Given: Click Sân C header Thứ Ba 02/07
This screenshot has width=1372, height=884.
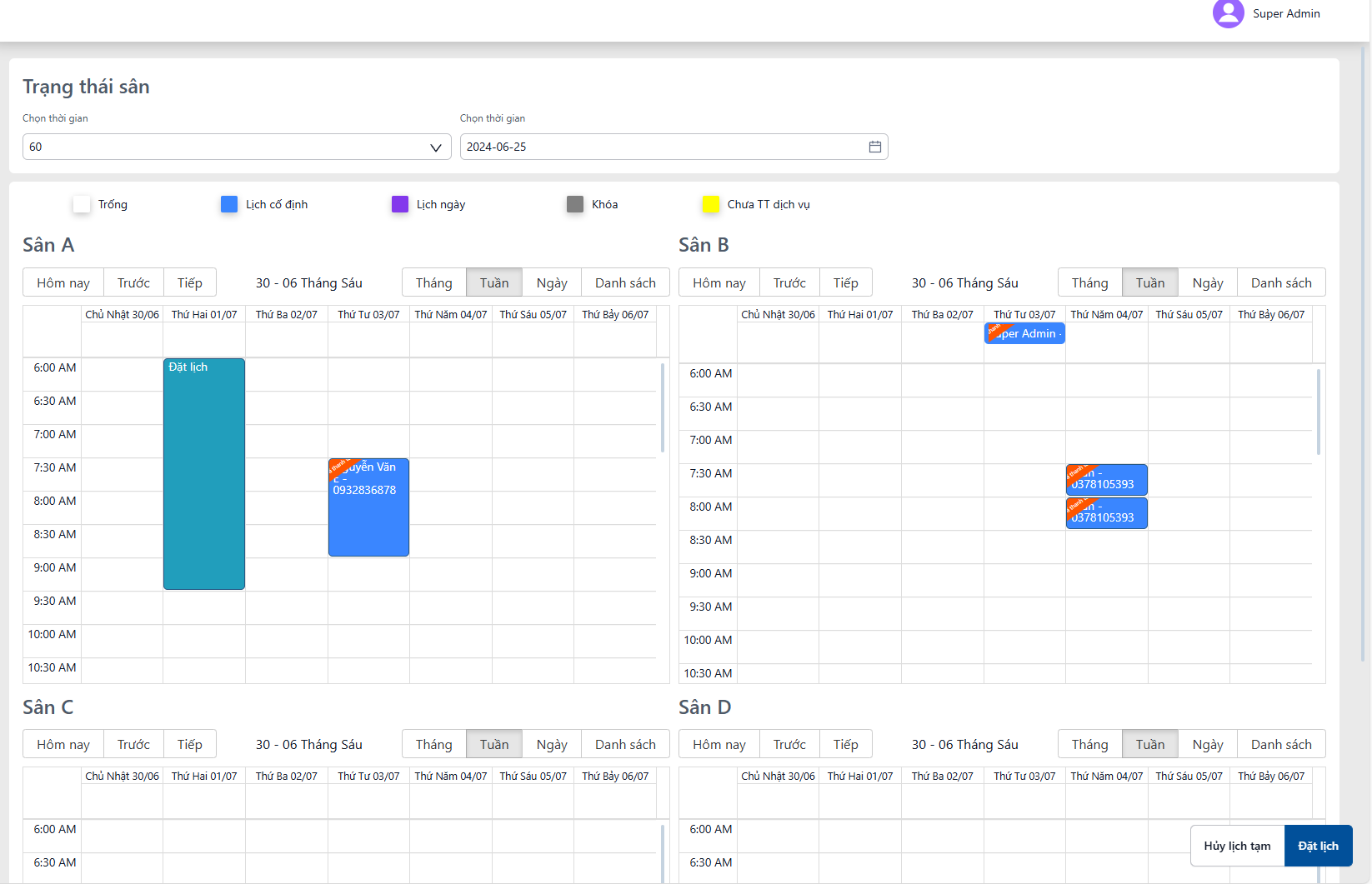Looking at the screenshot, I should 286,776.
